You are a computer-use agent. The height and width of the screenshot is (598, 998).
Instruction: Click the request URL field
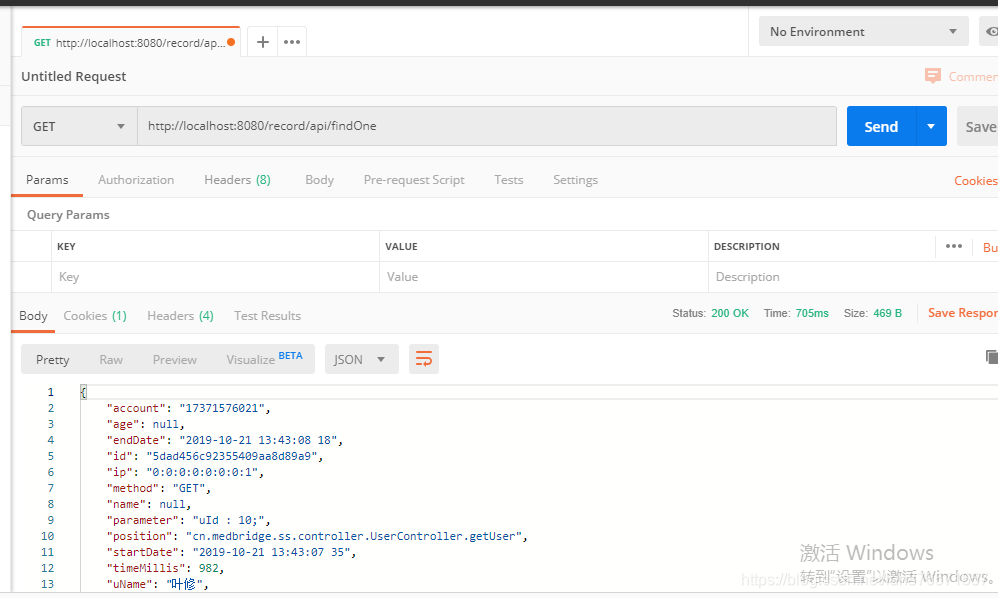[x=487, y=126]
